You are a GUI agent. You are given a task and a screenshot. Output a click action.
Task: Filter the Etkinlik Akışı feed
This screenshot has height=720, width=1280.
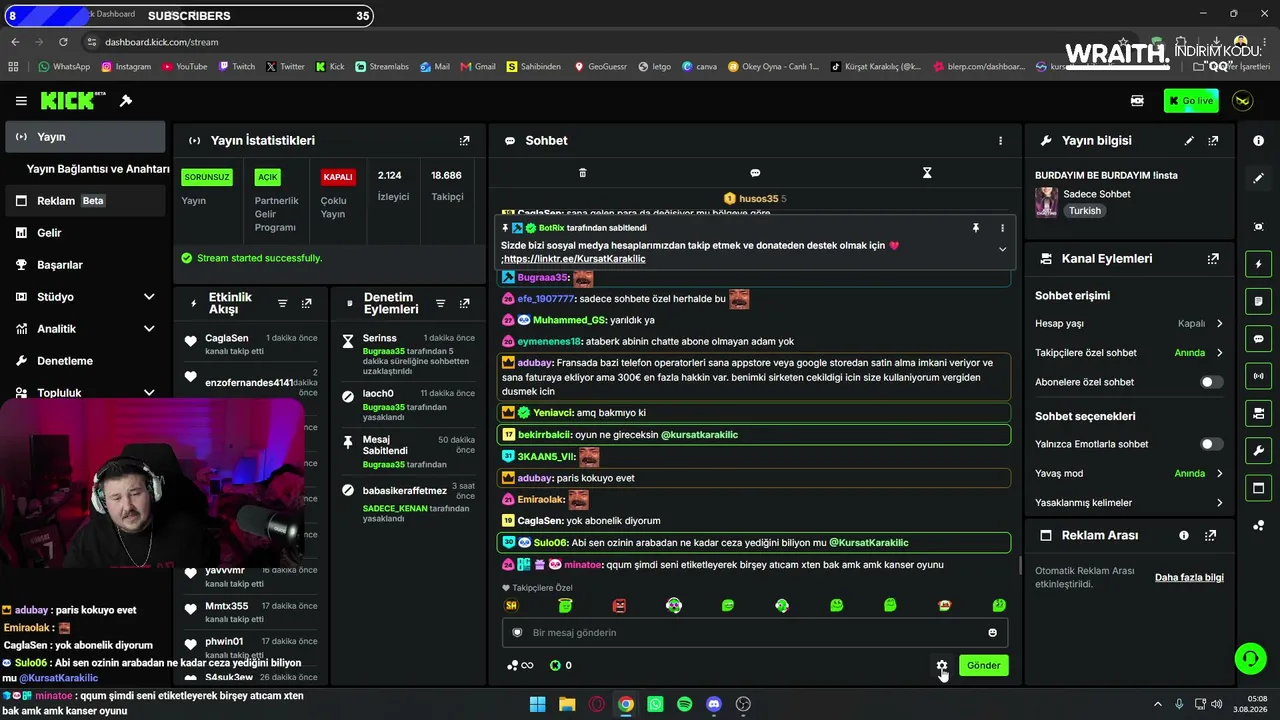click(282, 303)
